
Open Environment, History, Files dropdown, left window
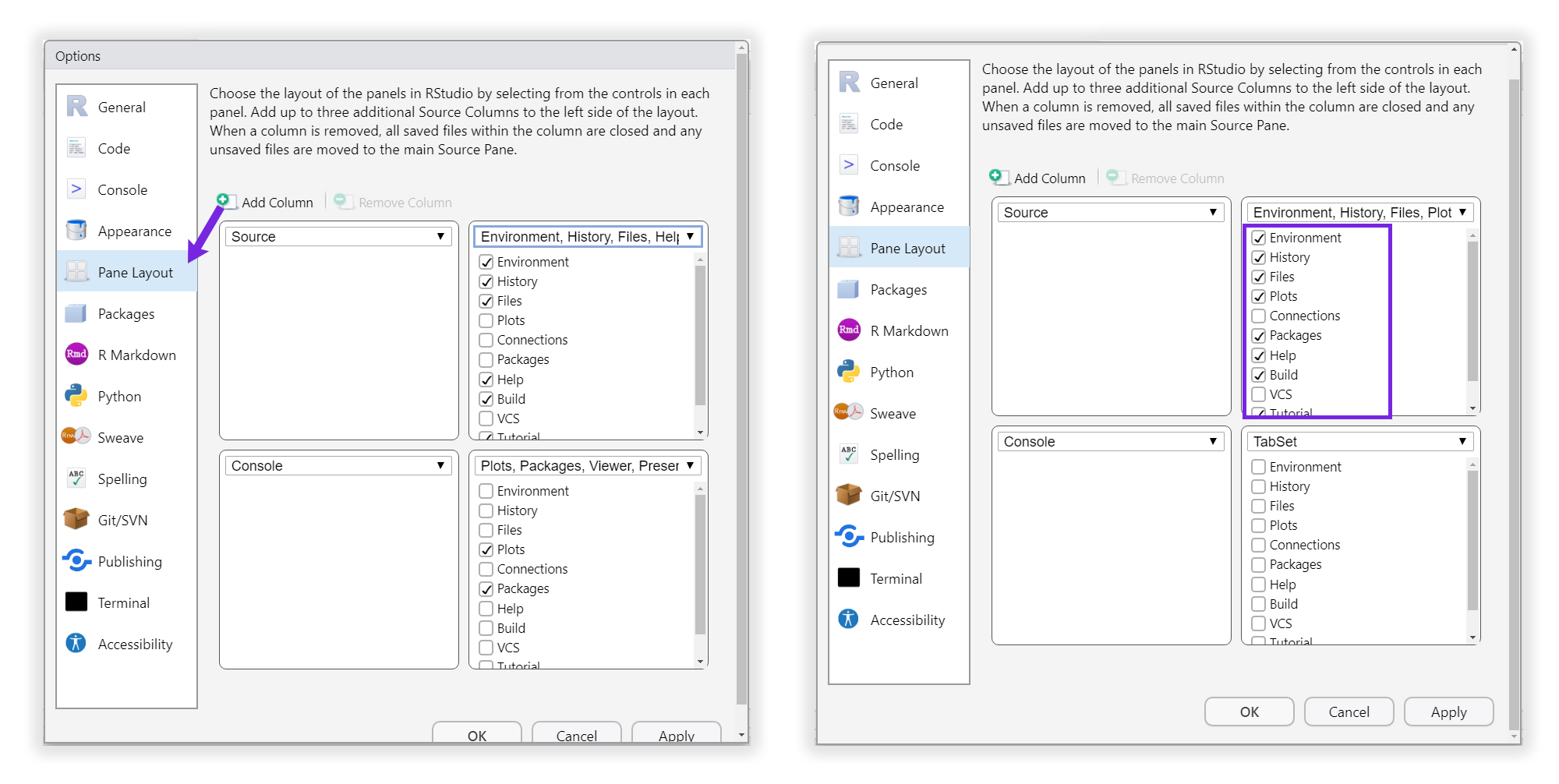point(588,236)
